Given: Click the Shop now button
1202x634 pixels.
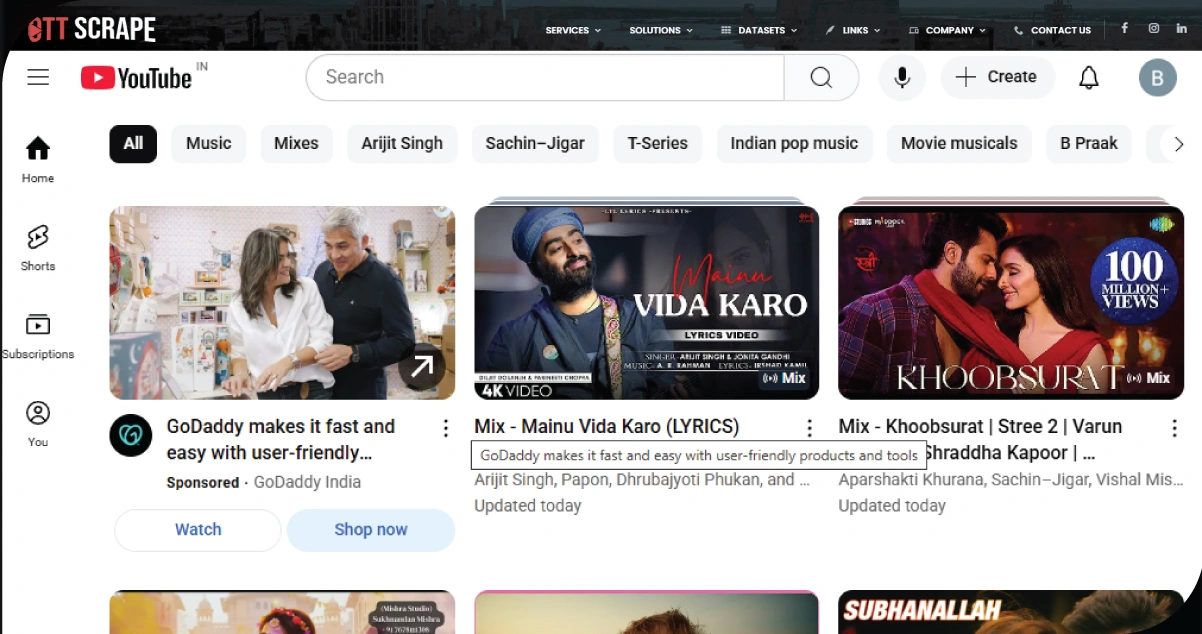Looking at the screenshot, I should coord(370,530).
